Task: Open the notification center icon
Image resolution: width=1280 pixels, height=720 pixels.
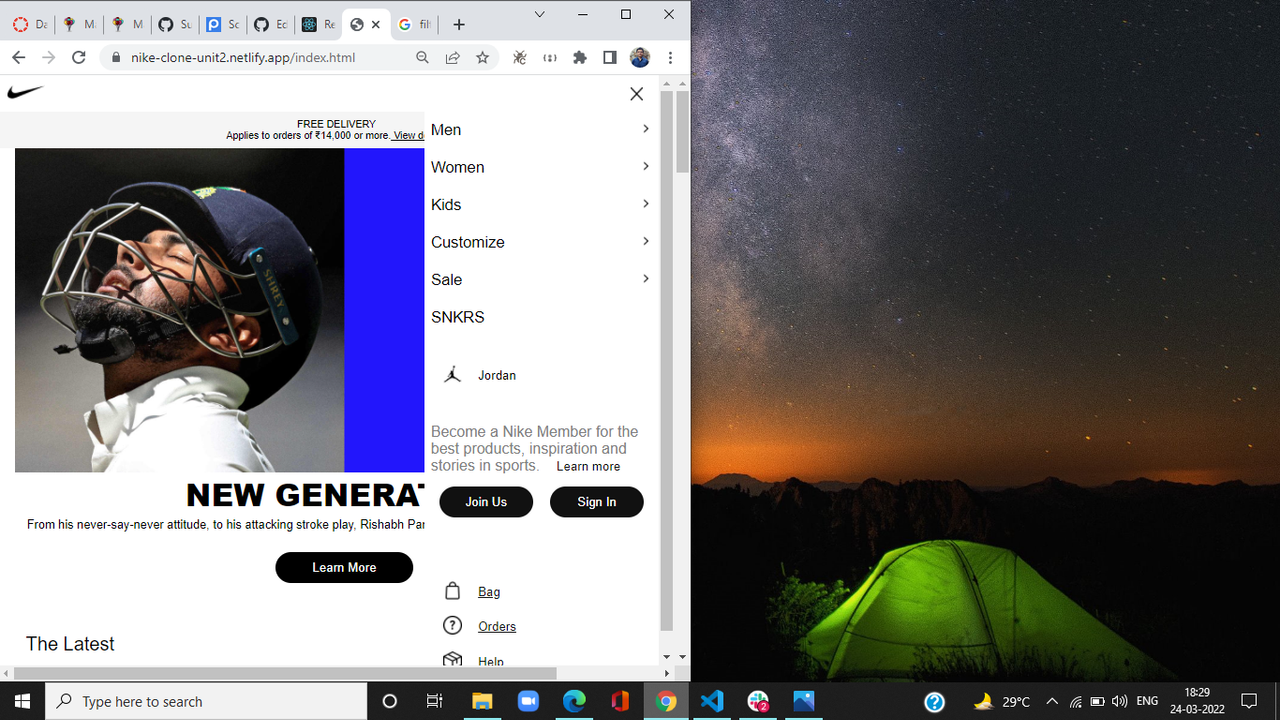Action: 1249,701
